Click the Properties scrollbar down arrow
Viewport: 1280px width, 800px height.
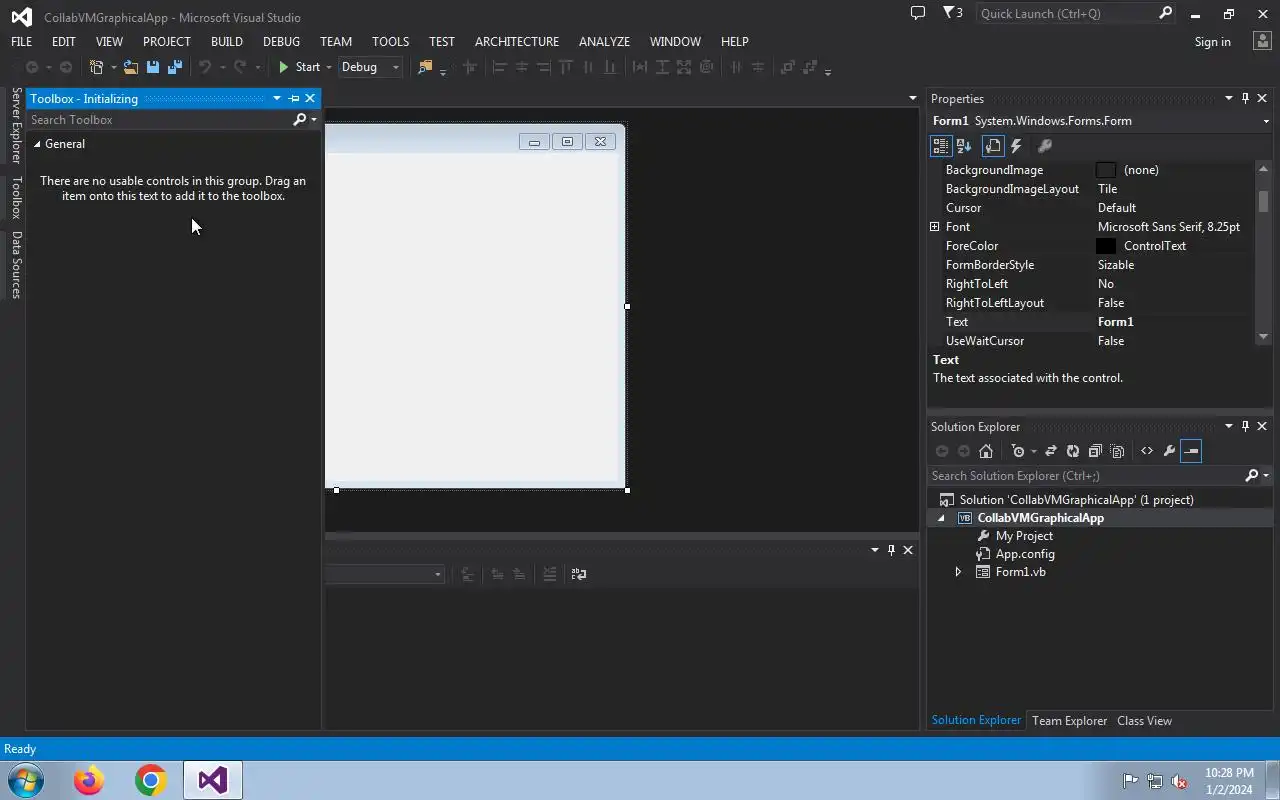pos(1263,337)
